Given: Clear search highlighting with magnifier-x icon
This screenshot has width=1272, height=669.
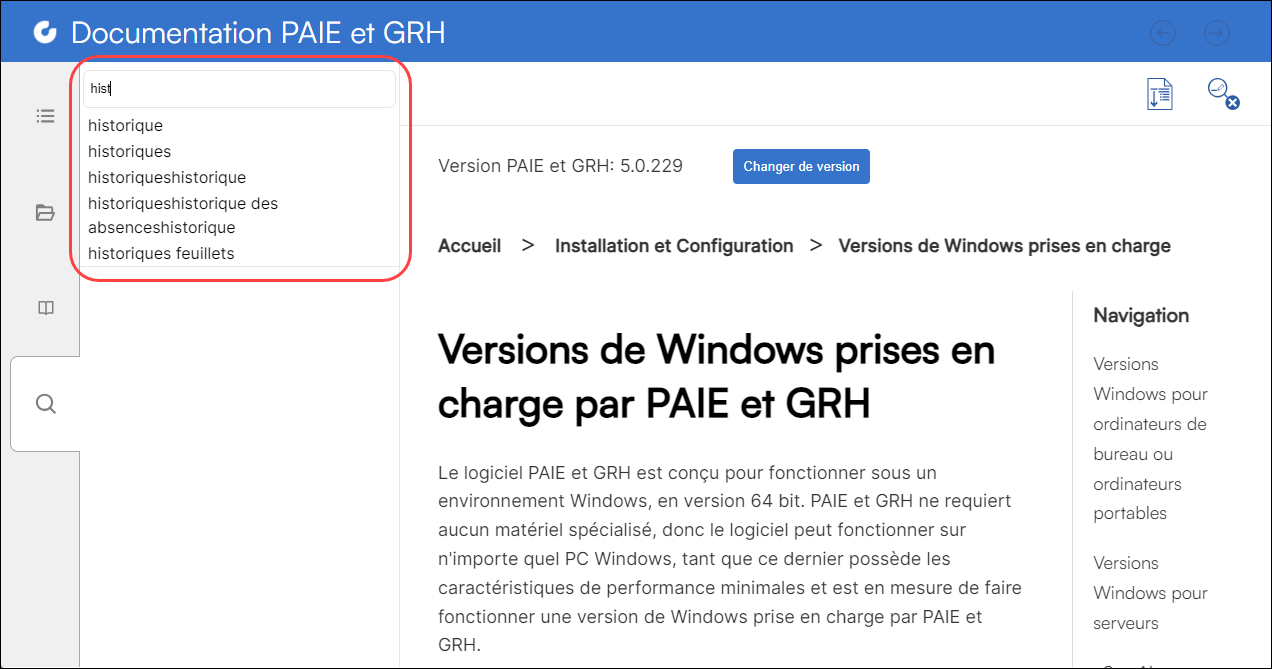Looking at the screenshot, I should coord(1222,94).
